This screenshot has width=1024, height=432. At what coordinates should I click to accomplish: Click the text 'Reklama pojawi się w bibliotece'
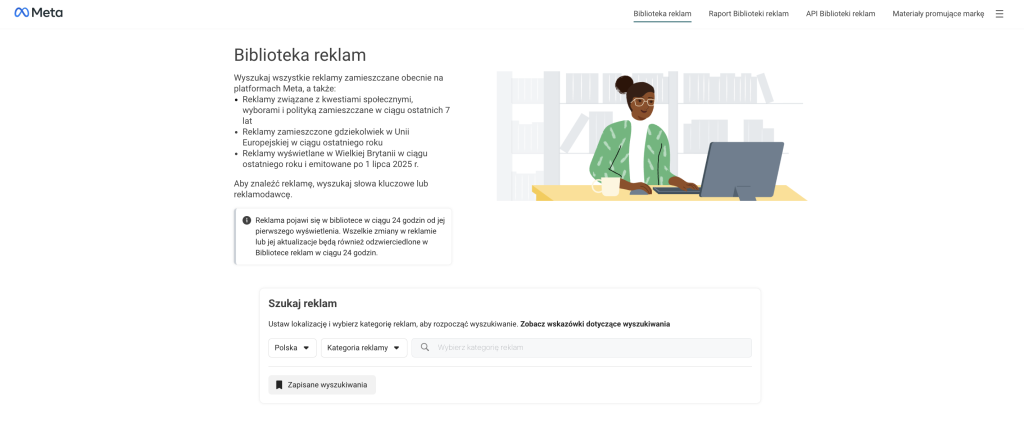point(310,220)
